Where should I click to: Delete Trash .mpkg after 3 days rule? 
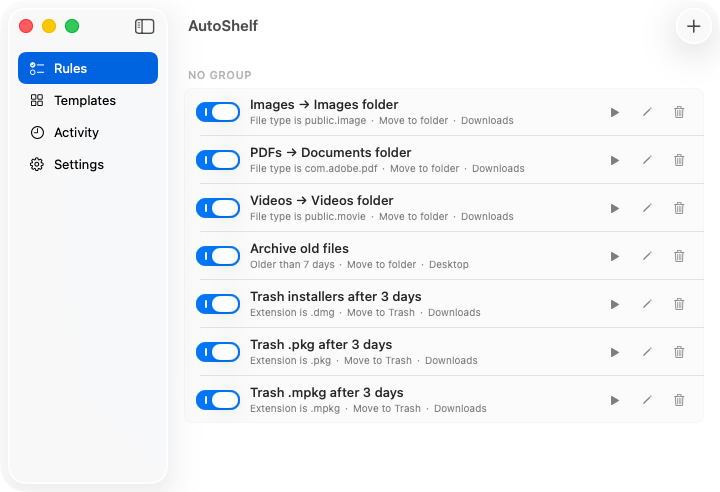[x=679, y=400]
